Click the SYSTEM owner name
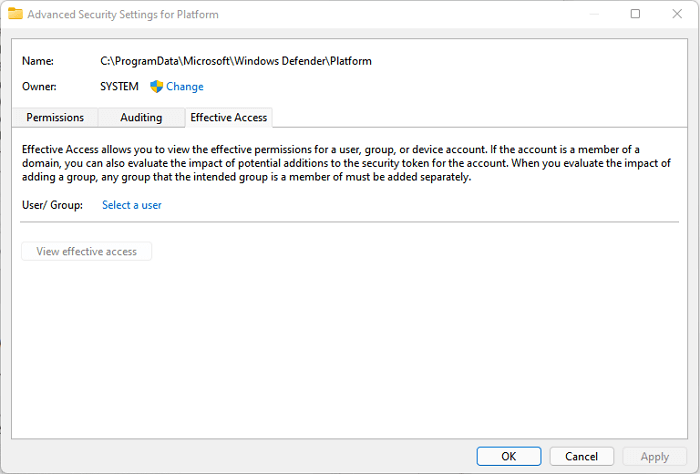Screen dimensions: 700x474 pos(120,87)
